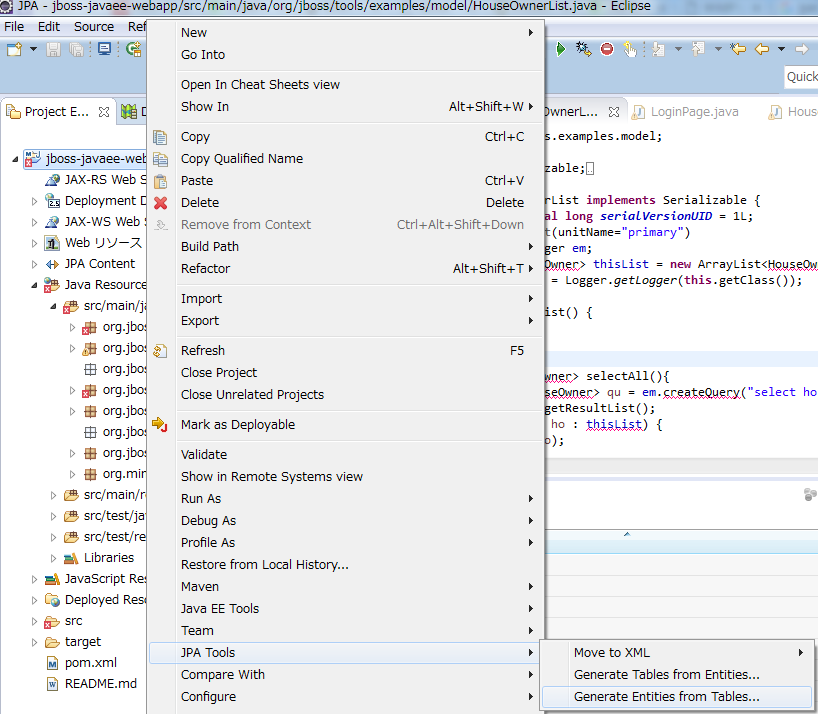Select JPA Tools in context menu
Viewport: 818px width, 714px height.
(x=345, y=653)
